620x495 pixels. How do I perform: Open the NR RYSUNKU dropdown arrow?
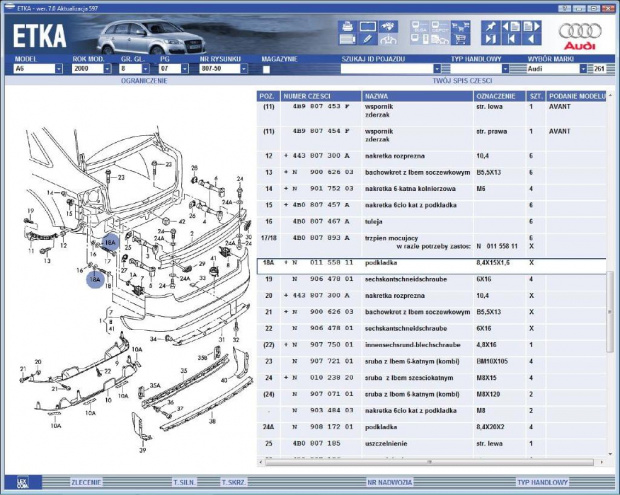[244, 69]
